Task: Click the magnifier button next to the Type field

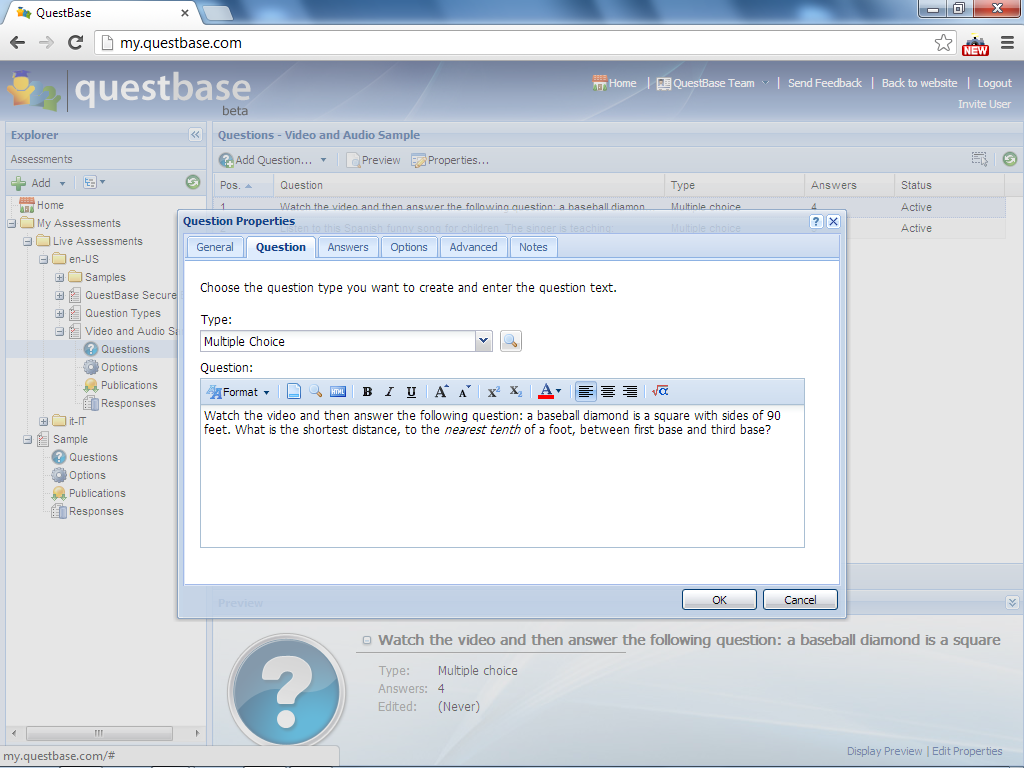Action: coord(511,341)
